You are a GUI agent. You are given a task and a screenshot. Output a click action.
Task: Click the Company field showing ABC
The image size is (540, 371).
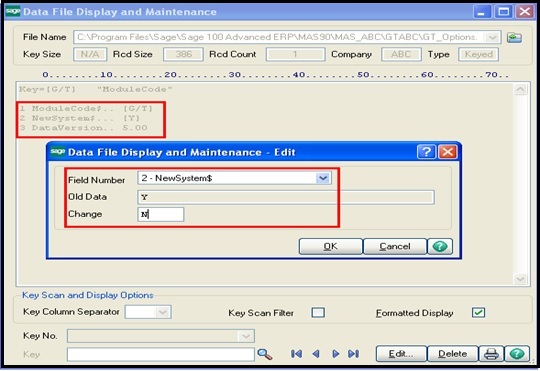pyautogui.click(x=401, y=54)
